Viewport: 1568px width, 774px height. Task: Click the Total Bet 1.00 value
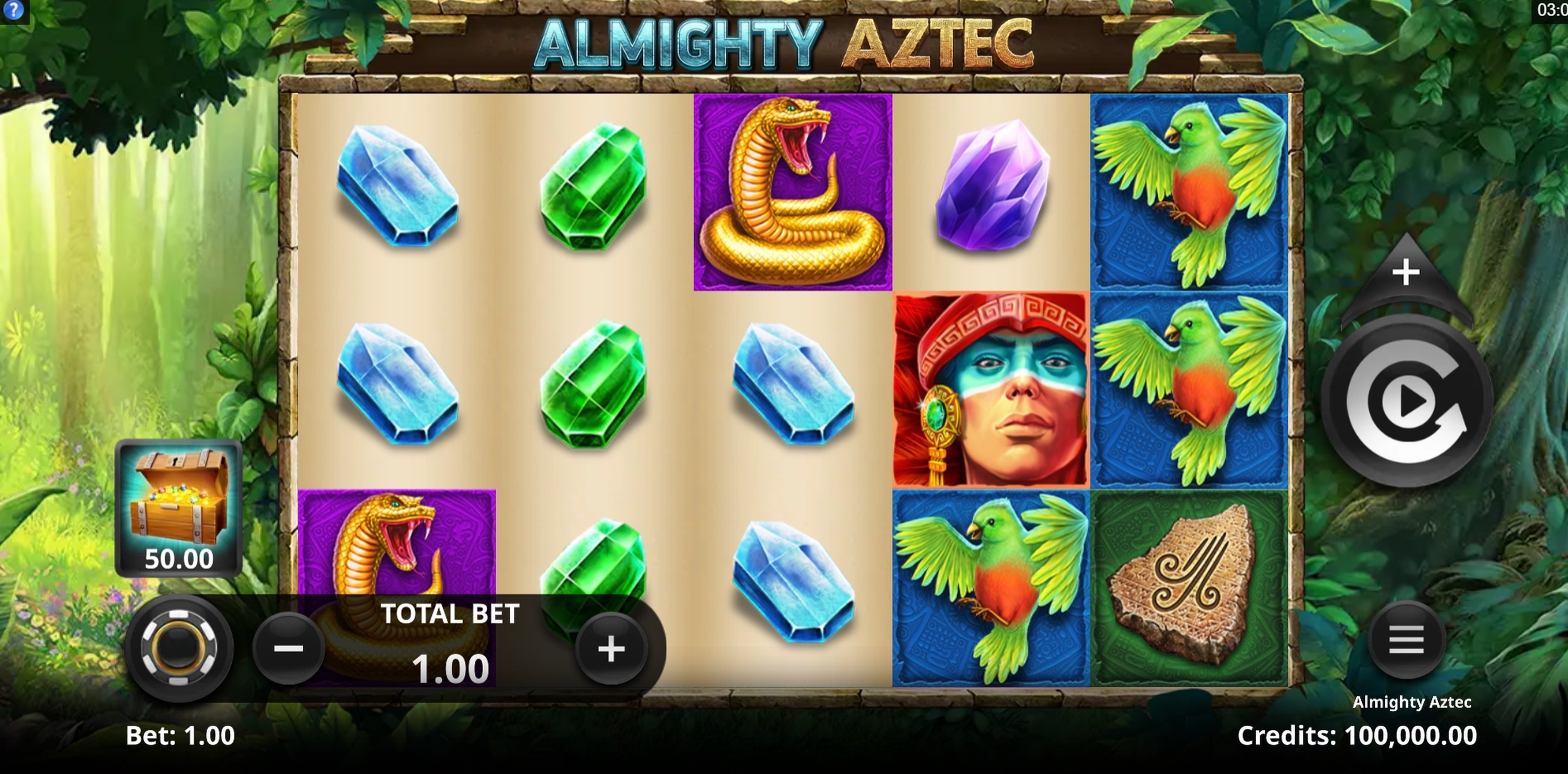coord(451,668)
